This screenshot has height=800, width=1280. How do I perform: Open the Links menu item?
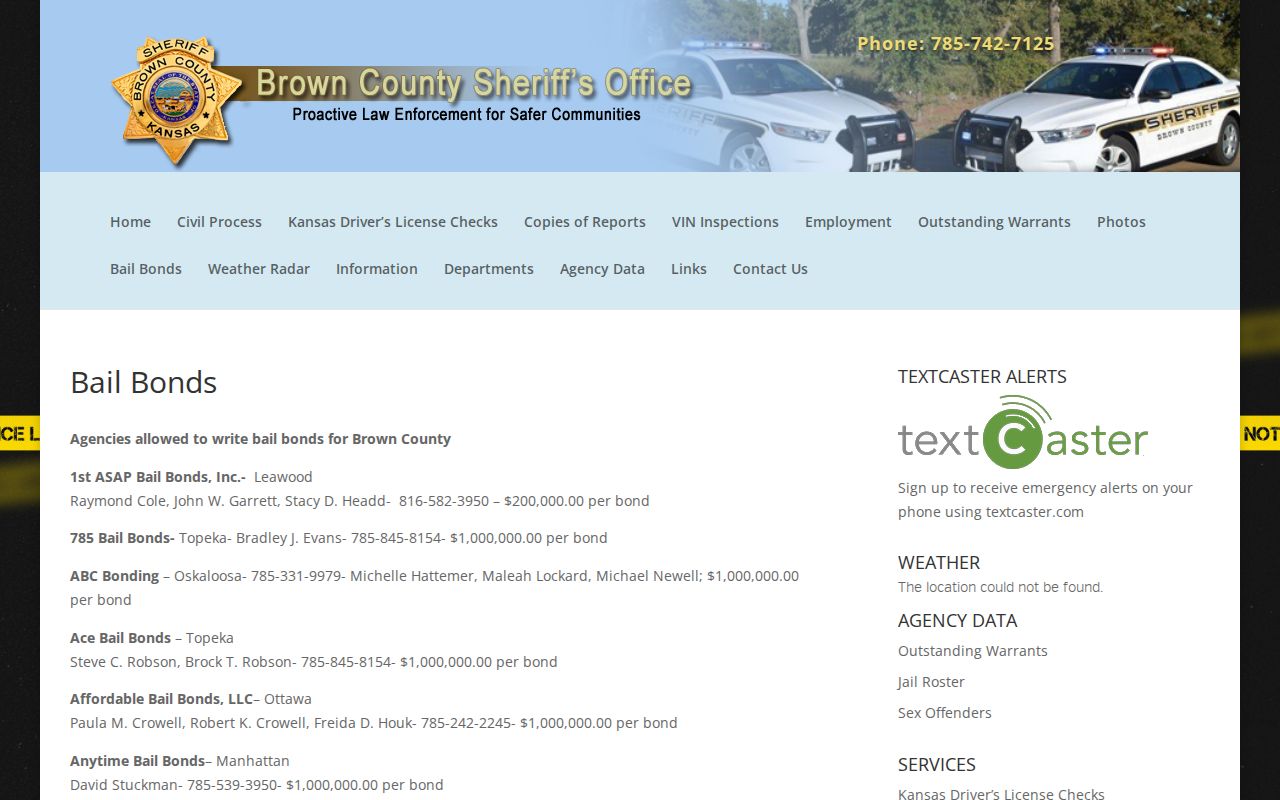tap(689, 269)
